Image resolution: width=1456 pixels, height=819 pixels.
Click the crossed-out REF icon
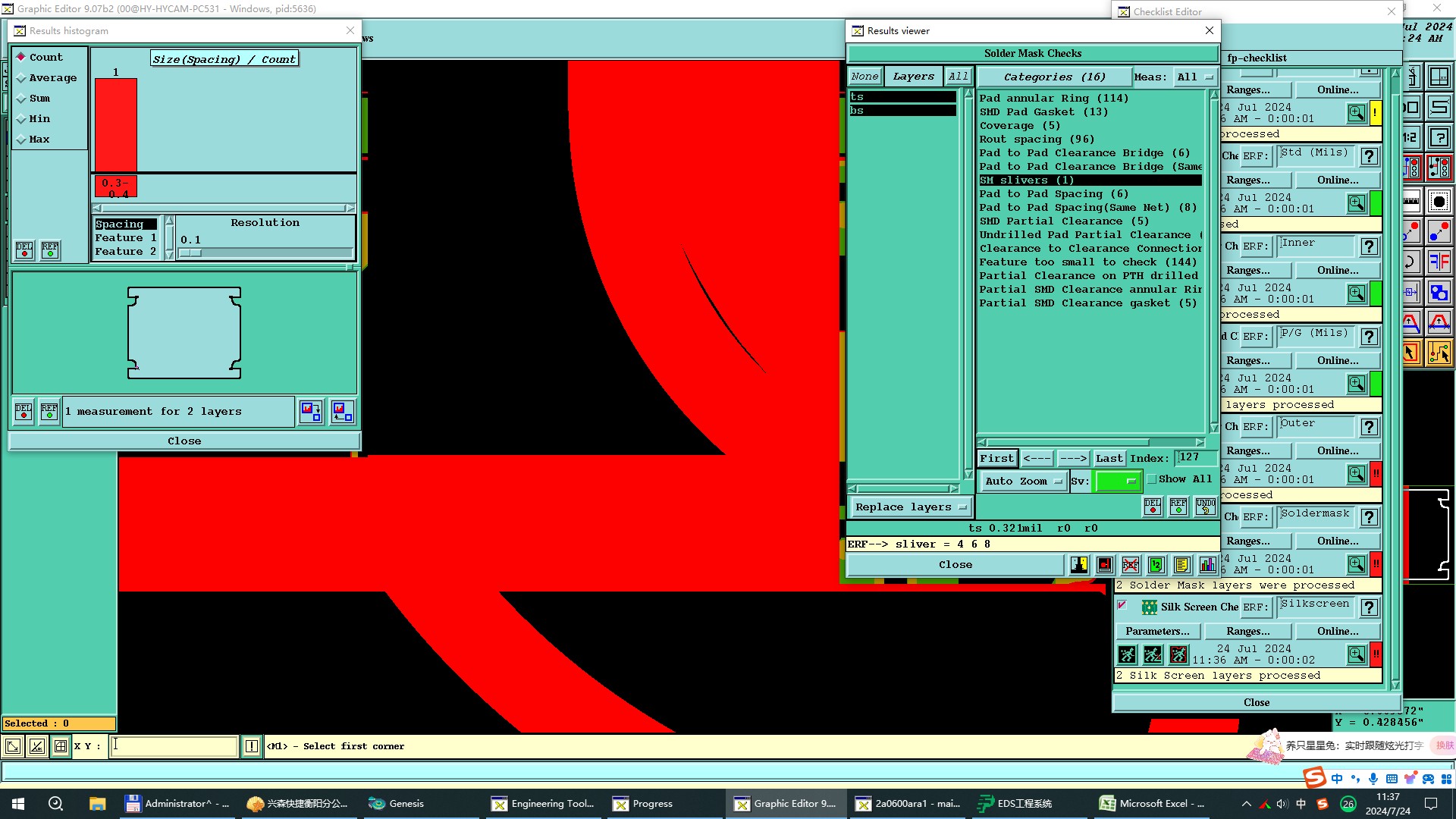[x=1131, y=565]
